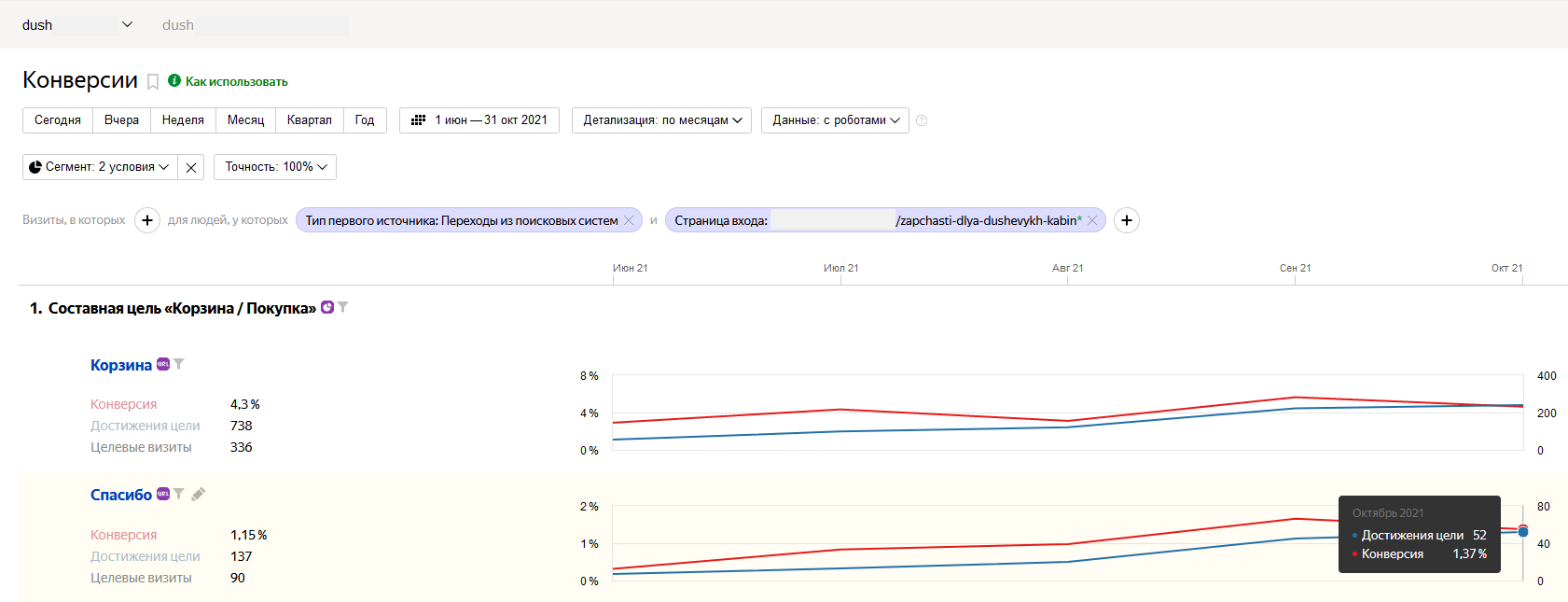Add a visit condition with the plus button
Screen dimensions: 1568x602
point(147,220)
